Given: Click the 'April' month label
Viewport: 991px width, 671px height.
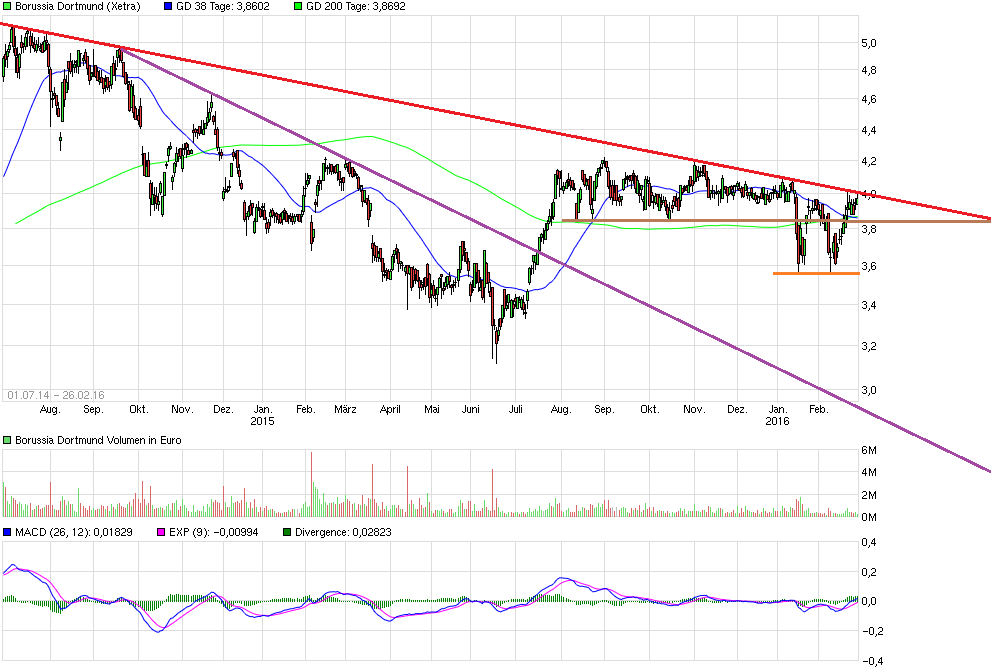Looking at the screenshot, I should [390, 409].
